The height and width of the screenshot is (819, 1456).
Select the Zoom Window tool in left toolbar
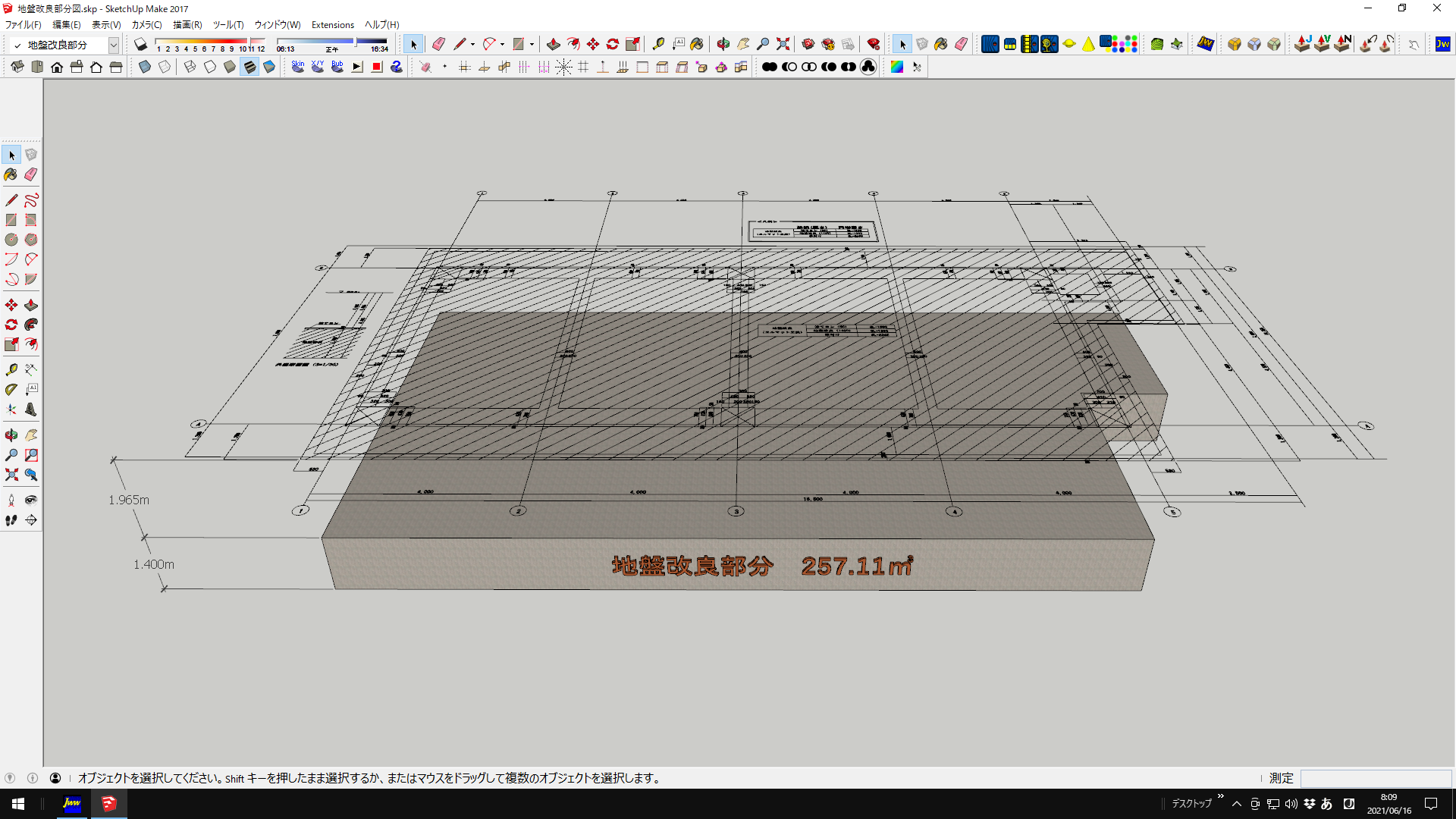pyautogui.click(x=31, y=455)
